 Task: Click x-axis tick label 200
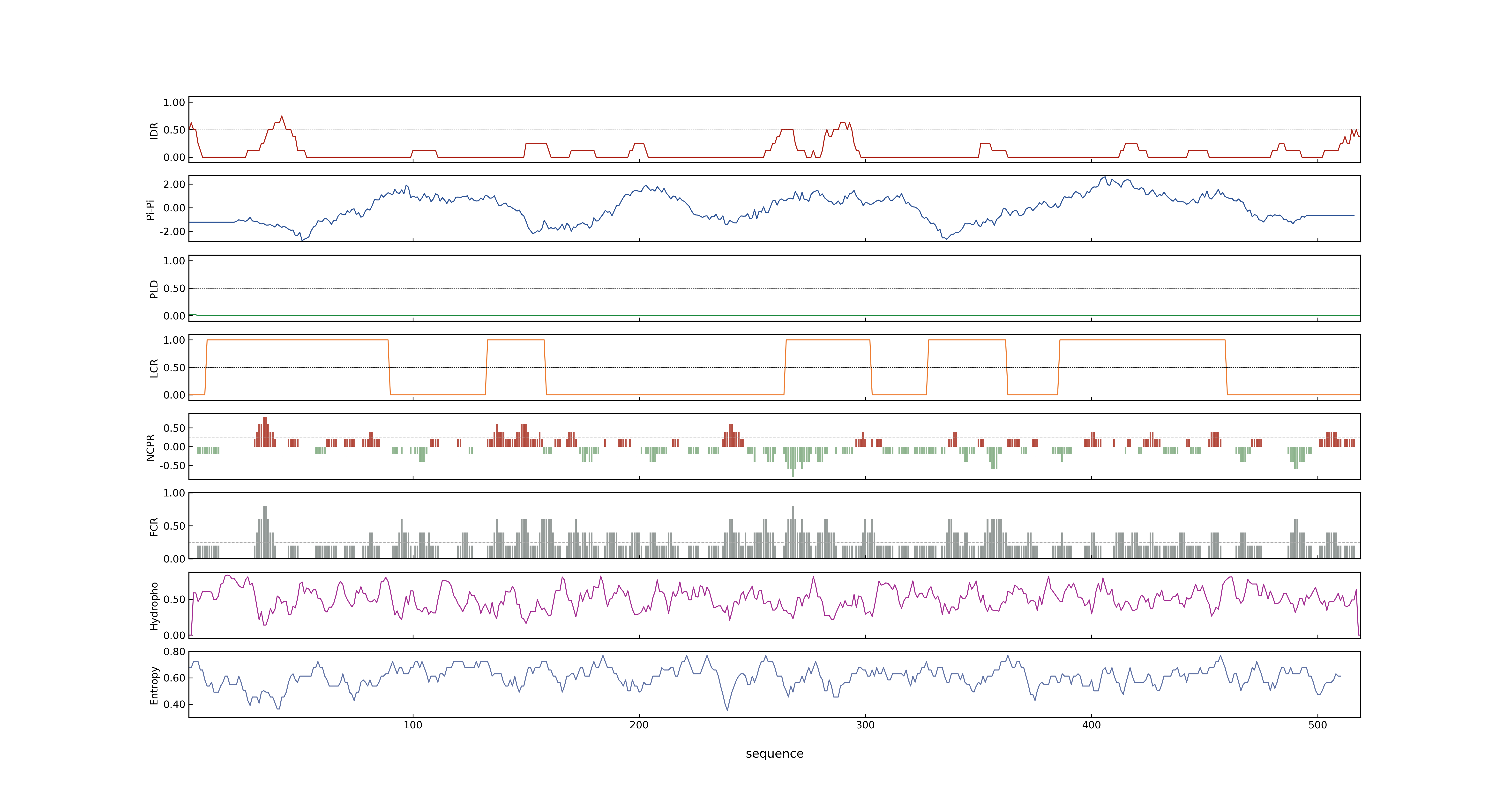coord(639,725)
